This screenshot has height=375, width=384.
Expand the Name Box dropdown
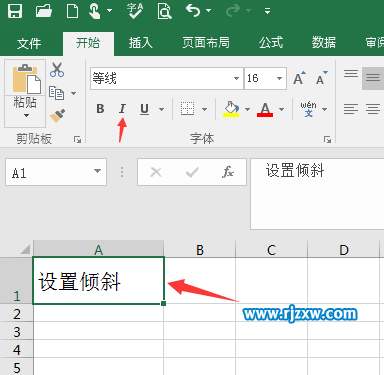tap(97, 172)
